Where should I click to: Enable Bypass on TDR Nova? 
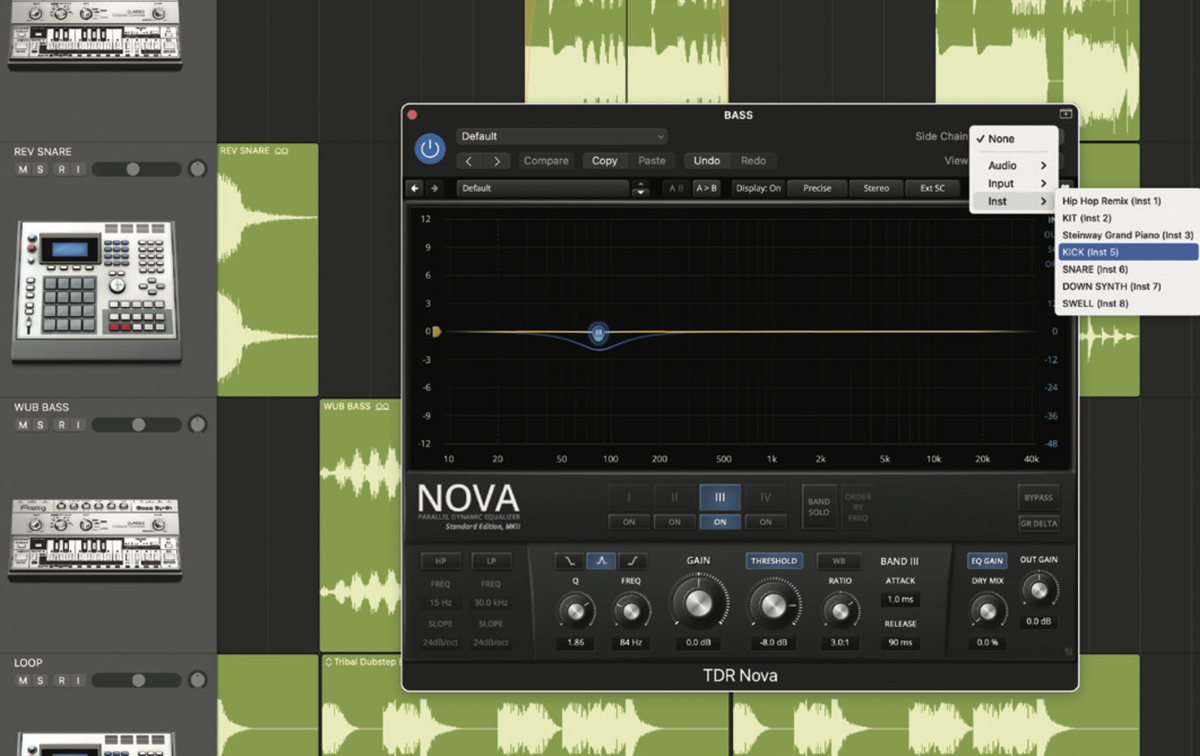[x=1038, y=497]
